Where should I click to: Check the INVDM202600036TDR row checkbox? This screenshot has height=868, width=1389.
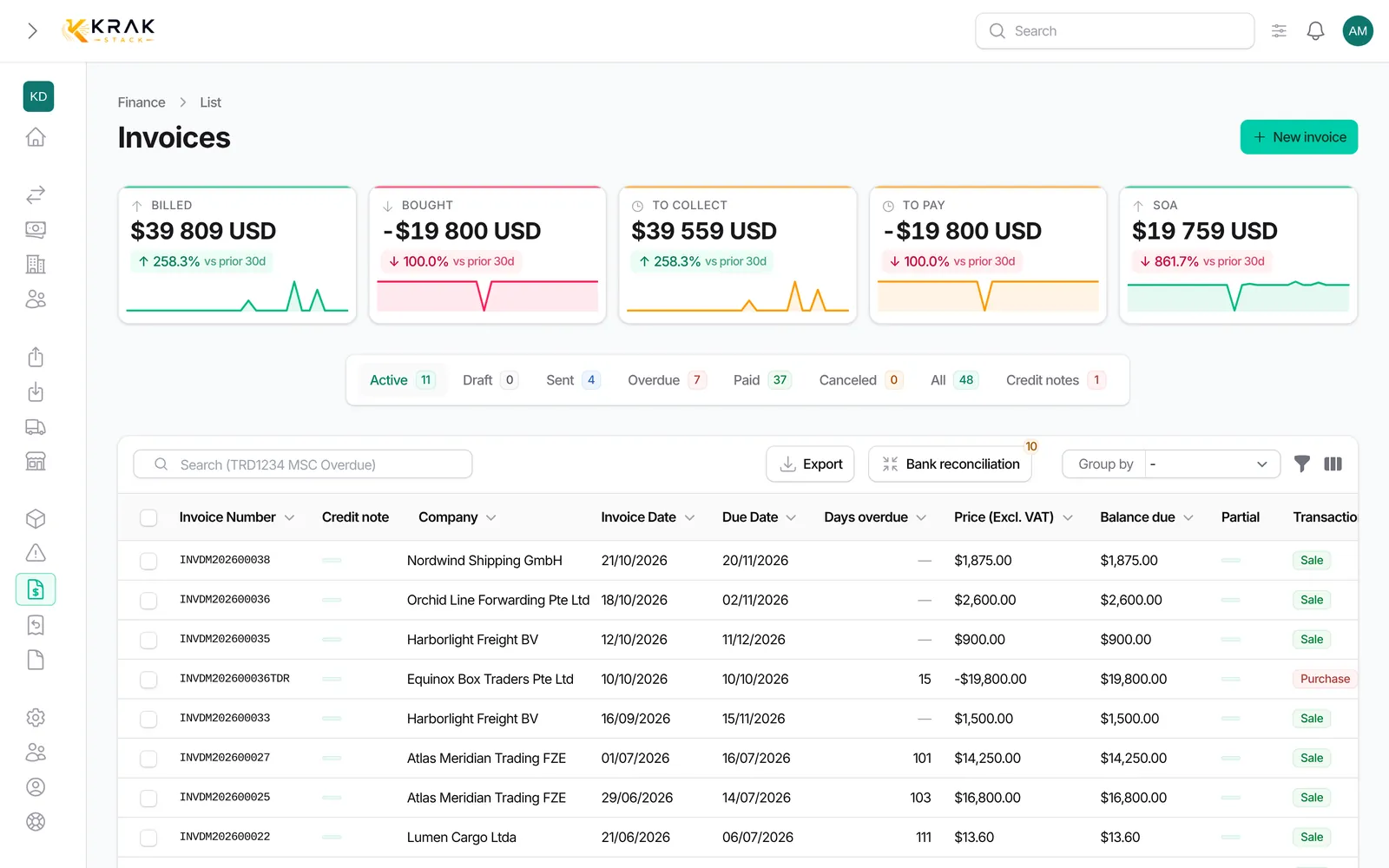pyautogui.click(x=148, y=680)
